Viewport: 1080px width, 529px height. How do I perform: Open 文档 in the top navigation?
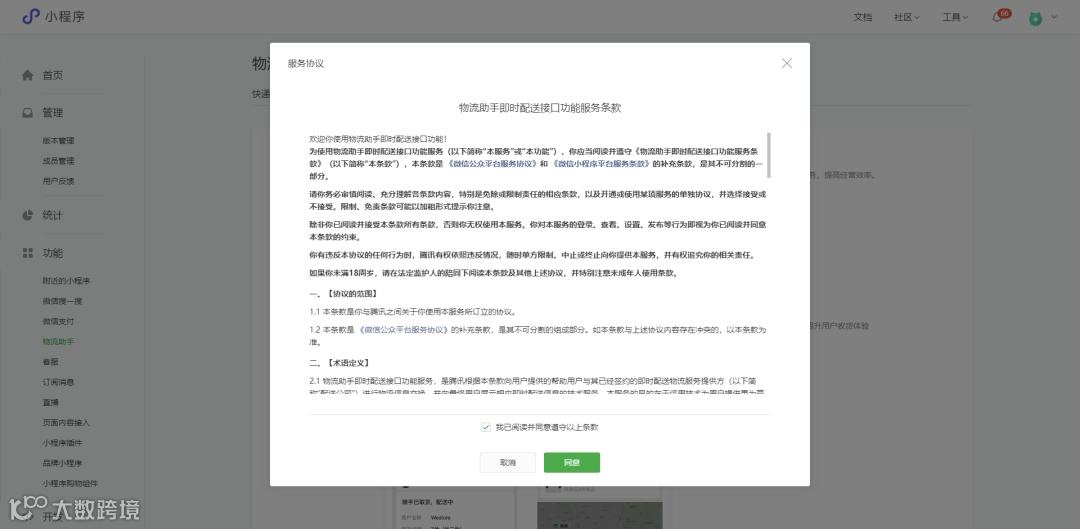click(862, 17)
